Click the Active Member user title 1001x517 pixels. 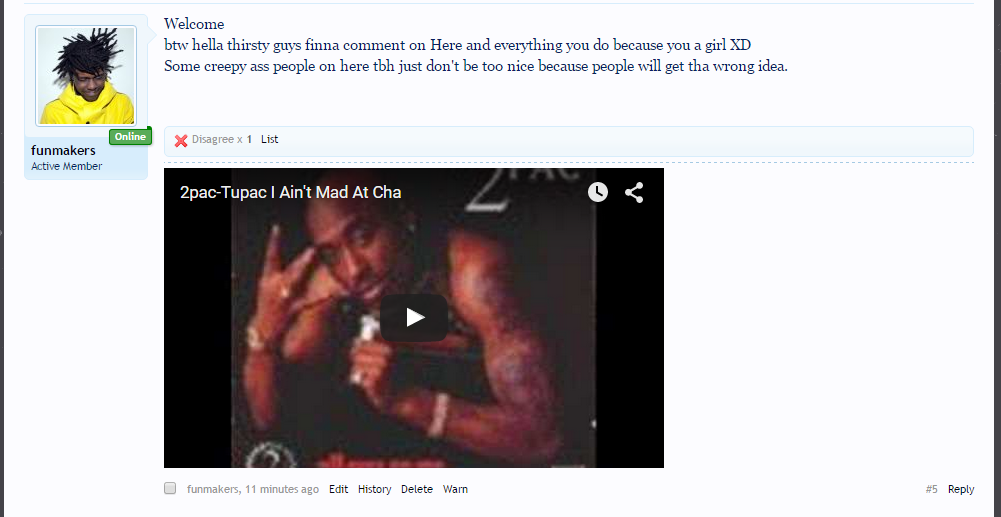pos(66,166)
